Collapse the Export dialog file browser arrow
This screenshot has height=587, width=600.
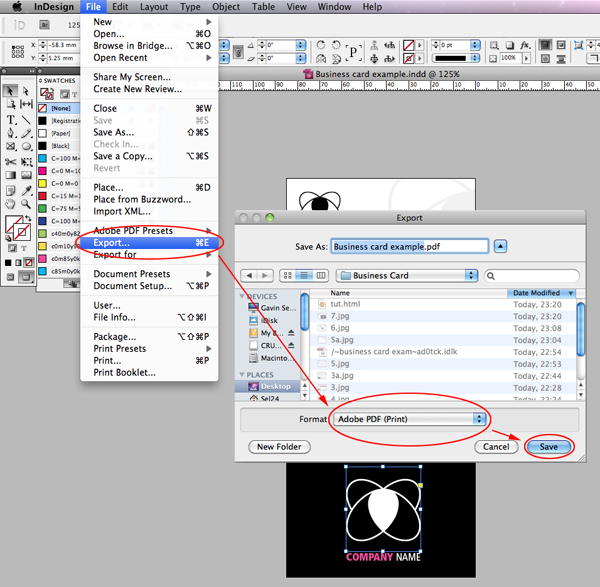coord(501,246)
